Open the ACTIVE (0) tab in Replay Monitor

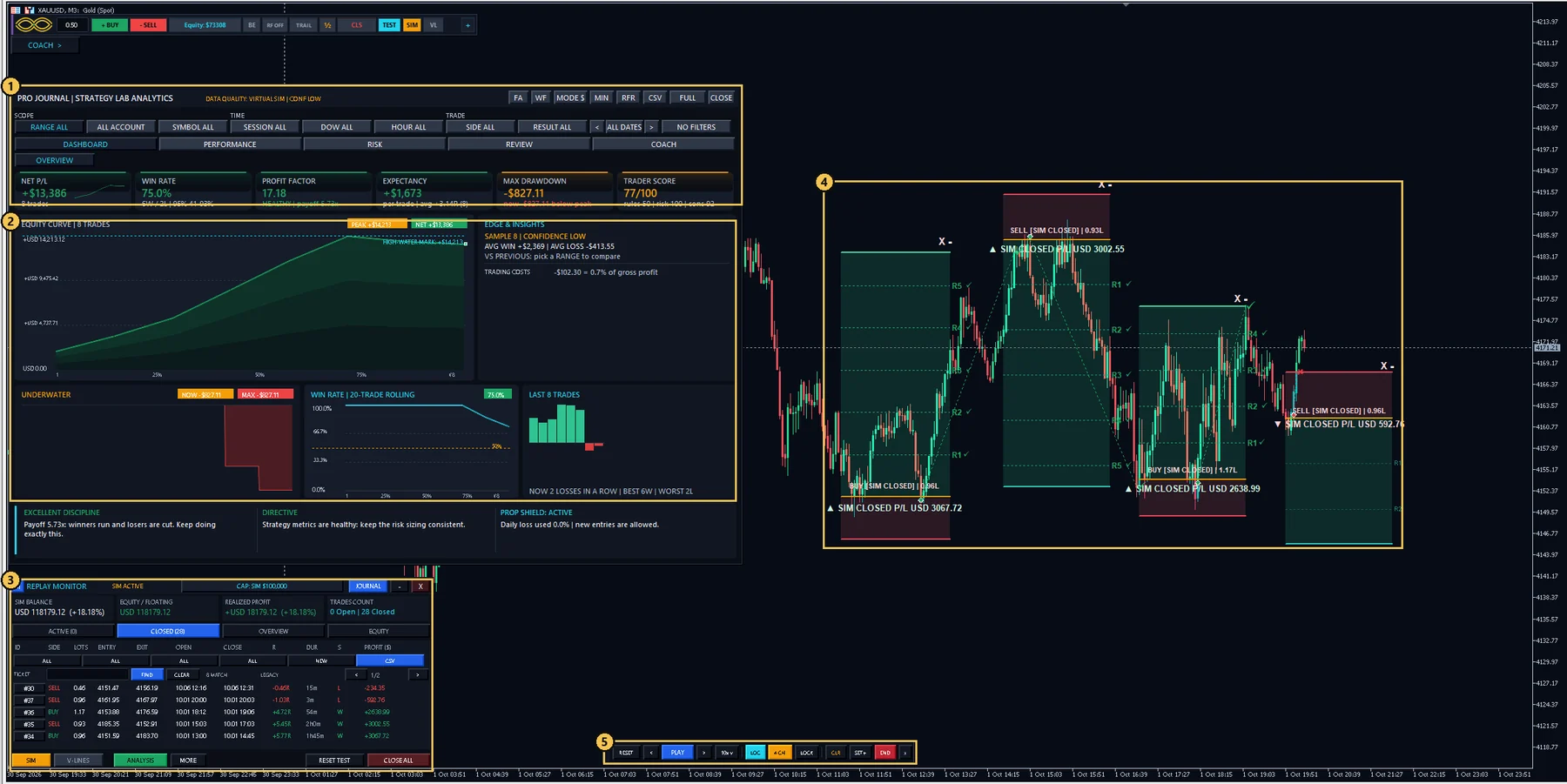(63, 631)
